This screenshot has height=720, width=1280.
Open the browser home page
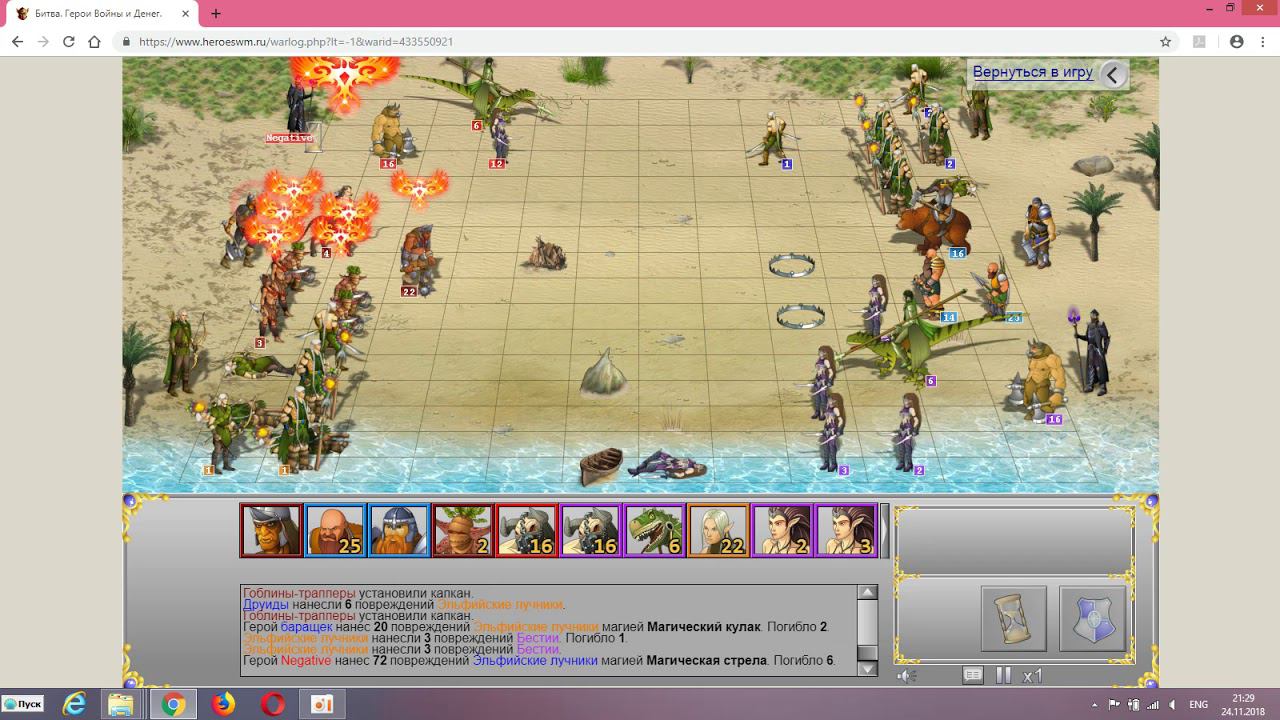pos(95,42)
